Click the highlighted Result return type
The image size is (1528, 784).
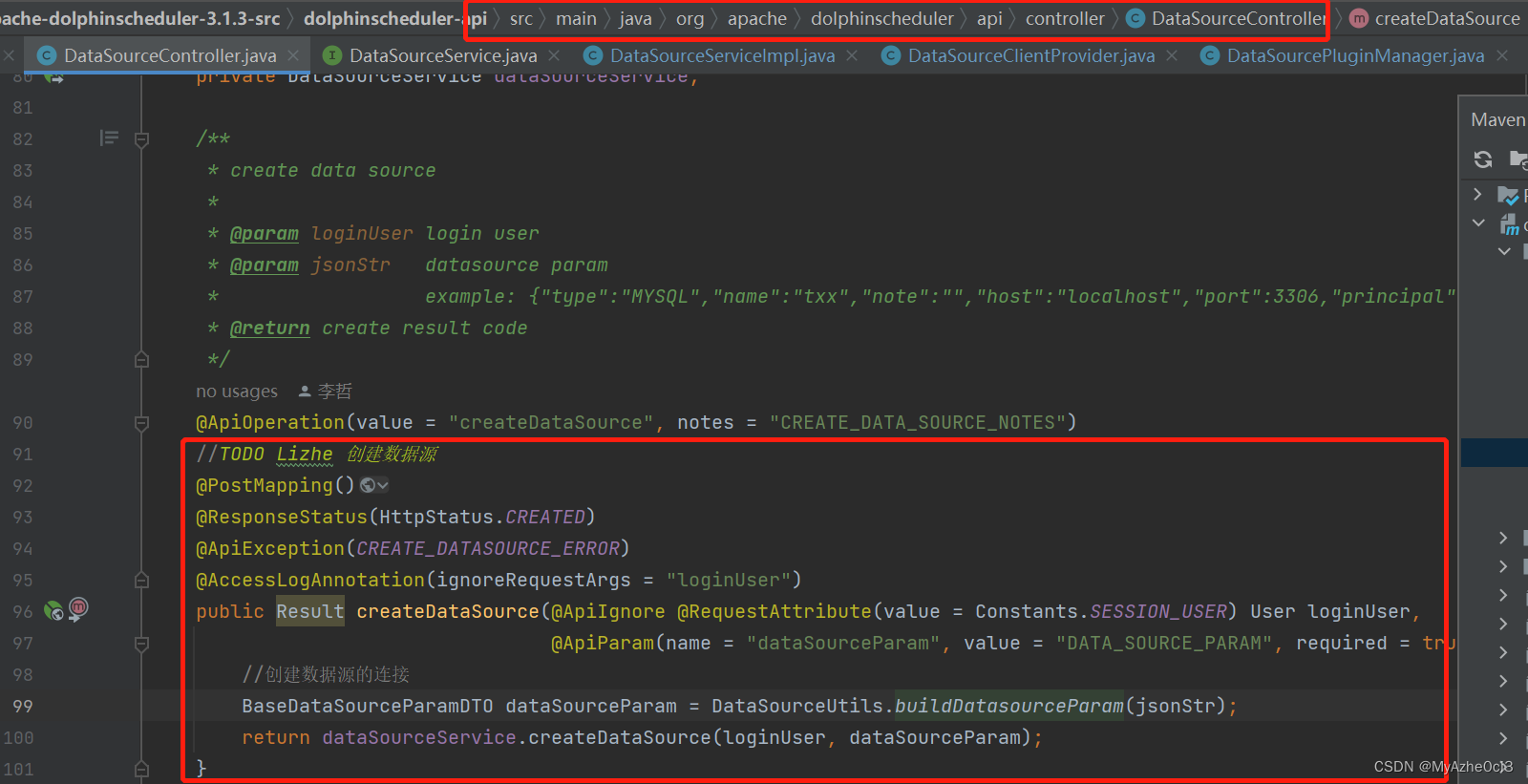point(310,611)
